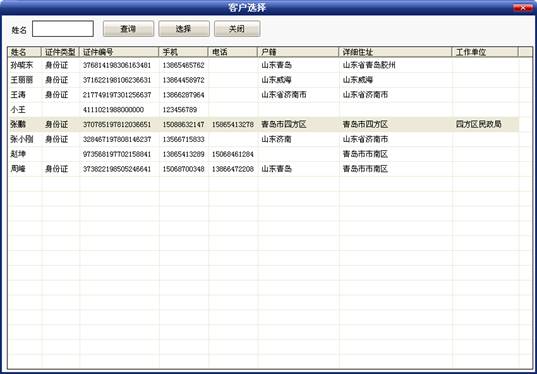Click 王涛's 详细住址 山东省济南市
This screenshot has height=374, width=537.
click(365, 95)
